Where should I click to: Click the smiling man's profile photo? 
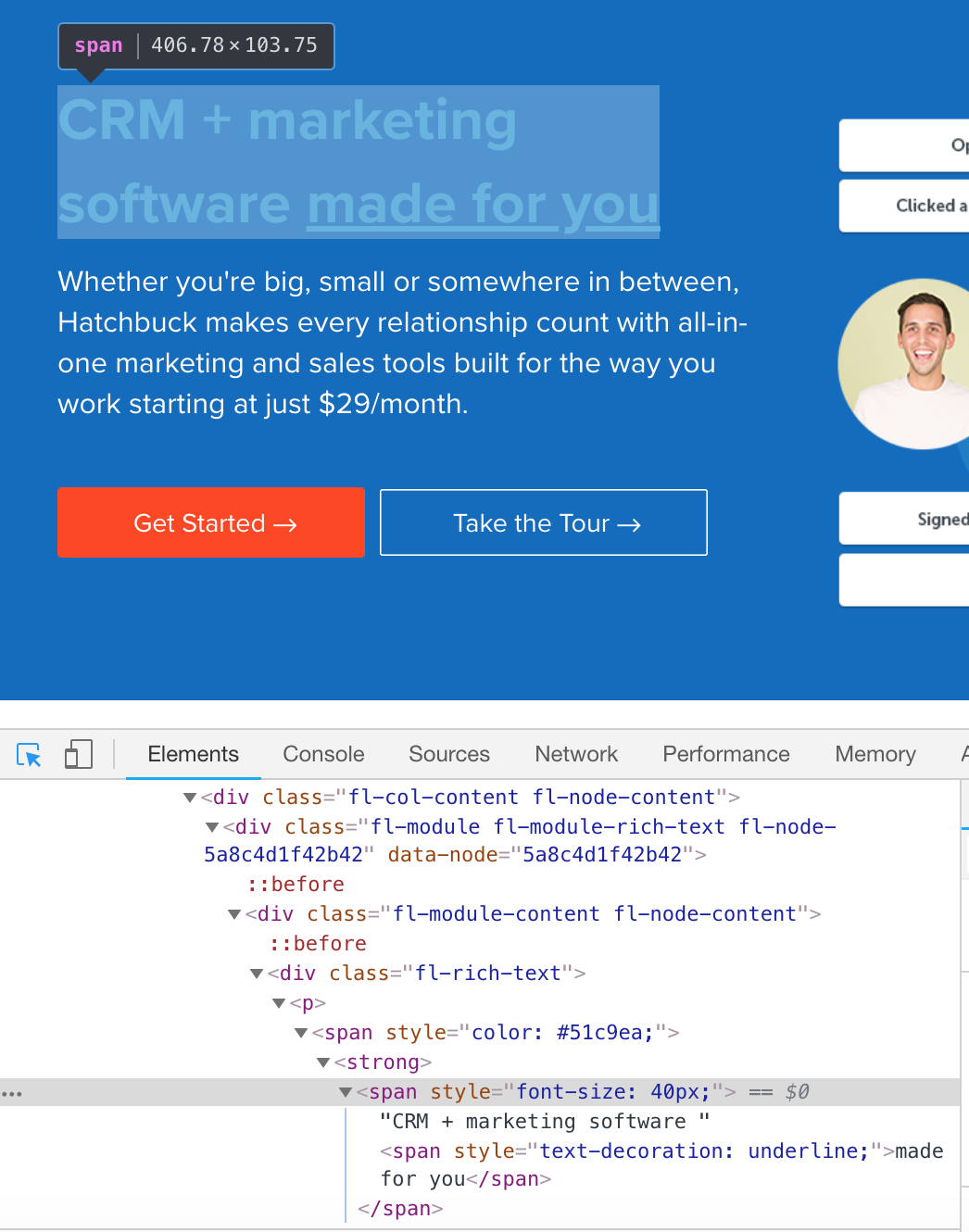(904, 364)
